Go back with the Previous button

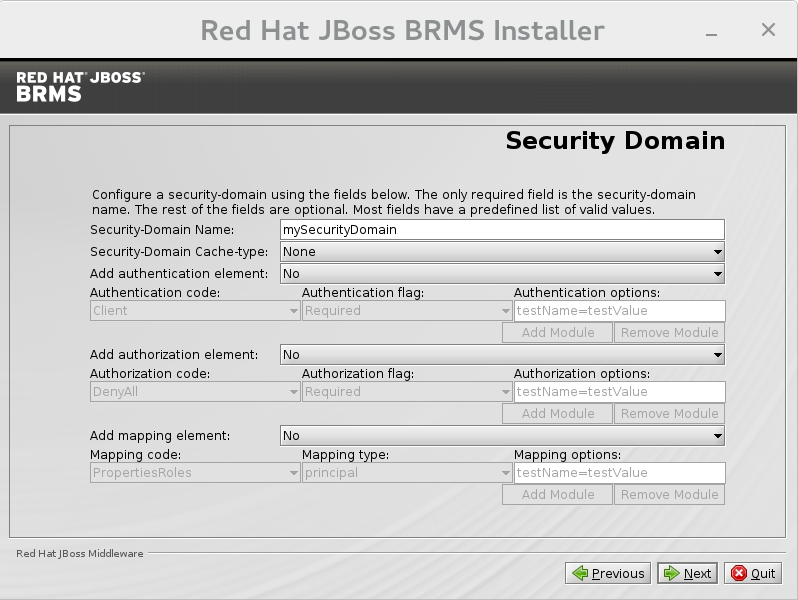608,574
